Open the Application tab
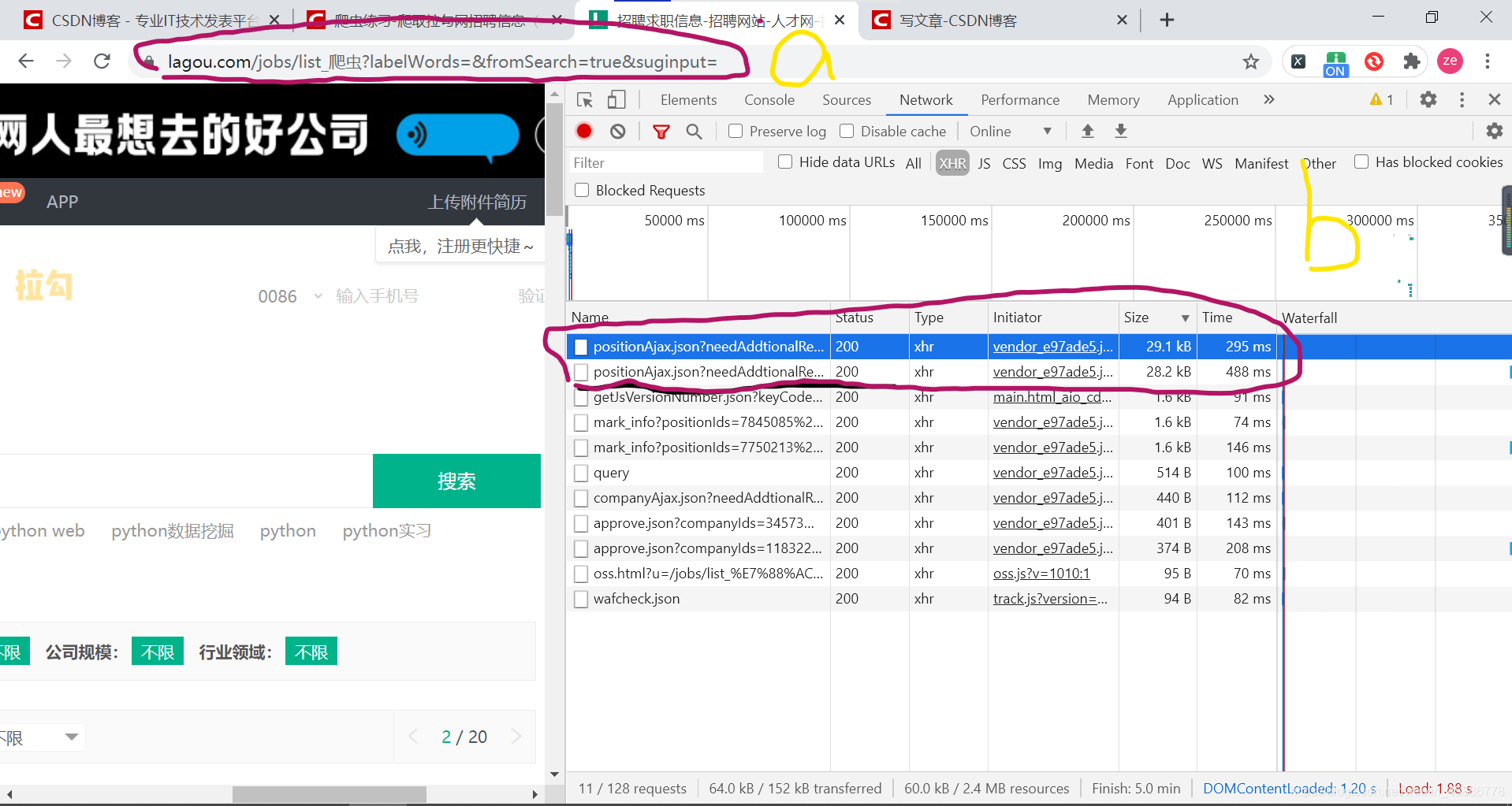This screenshot has height=806, width=1512. pyautogui.click(x=1203, y=100)
